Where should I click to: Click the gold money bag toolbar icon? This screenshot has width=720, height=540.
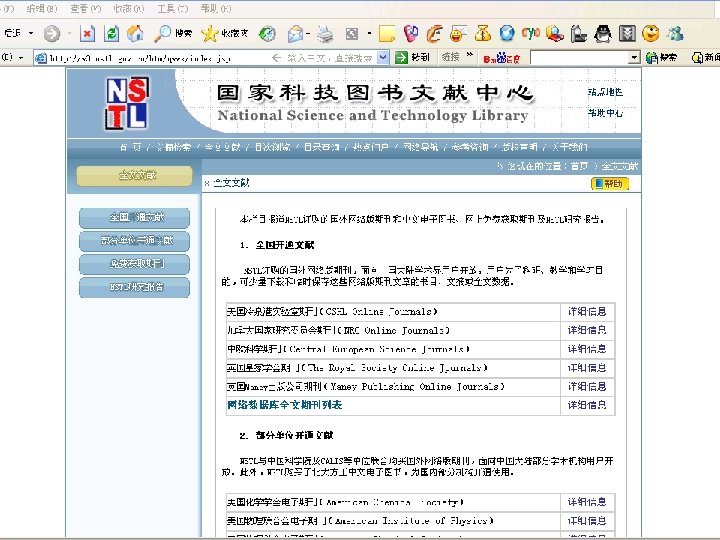(483, 34)
